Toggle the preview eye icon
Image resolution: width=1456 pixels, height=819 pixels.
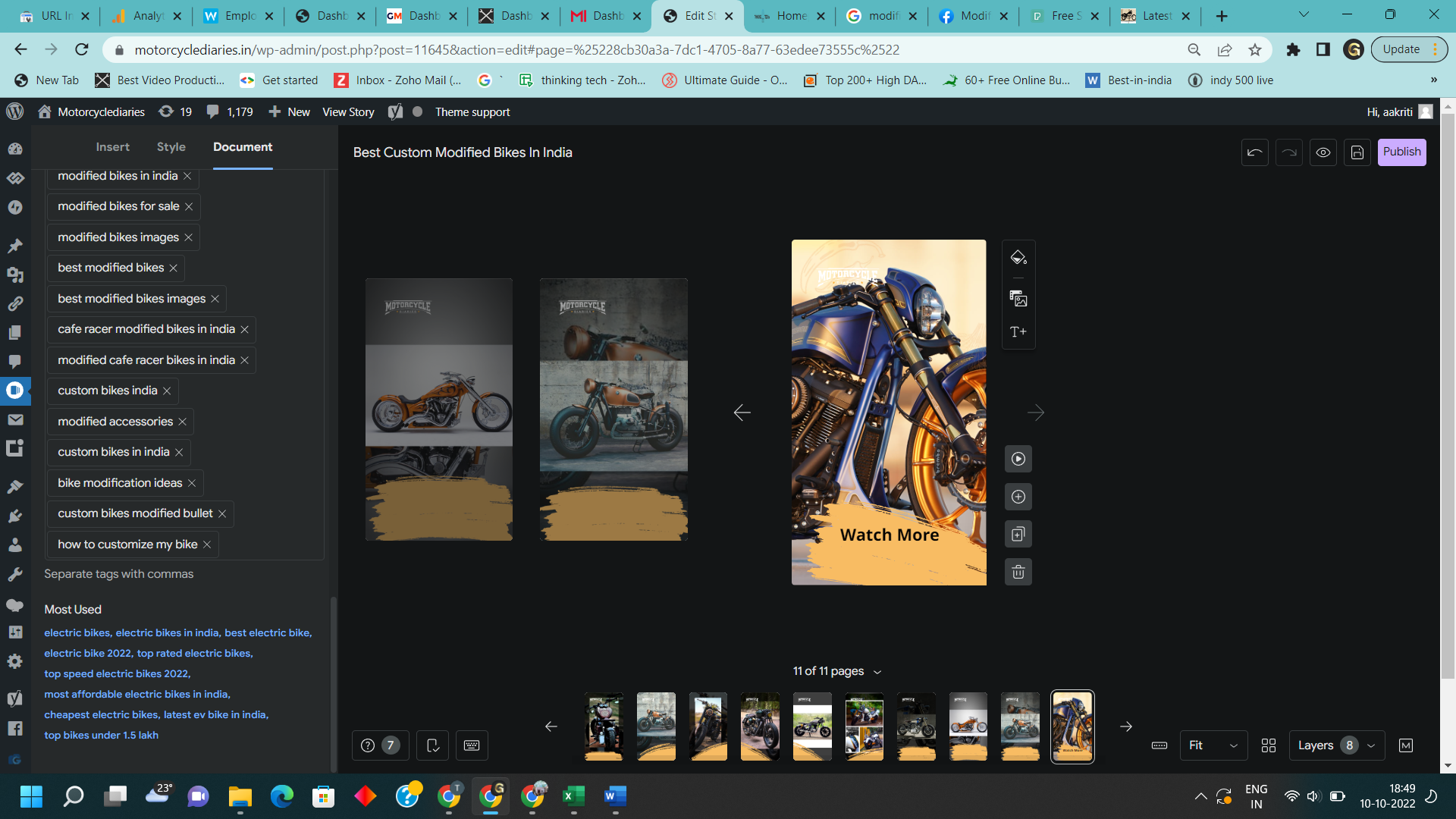(1323, 152)
